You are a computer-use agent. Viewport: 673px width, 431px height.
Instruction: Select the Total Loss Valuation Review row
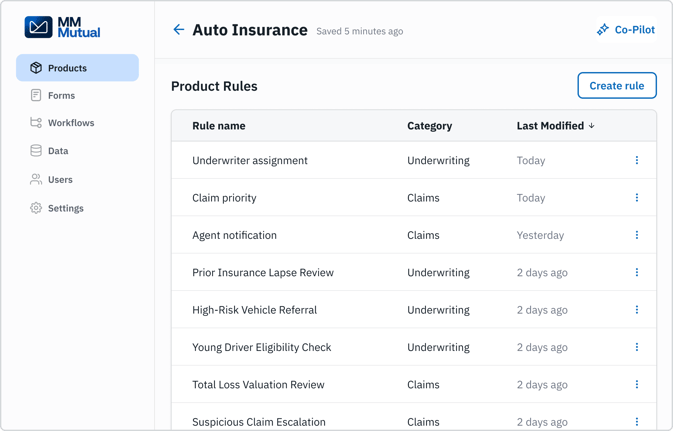414,384
